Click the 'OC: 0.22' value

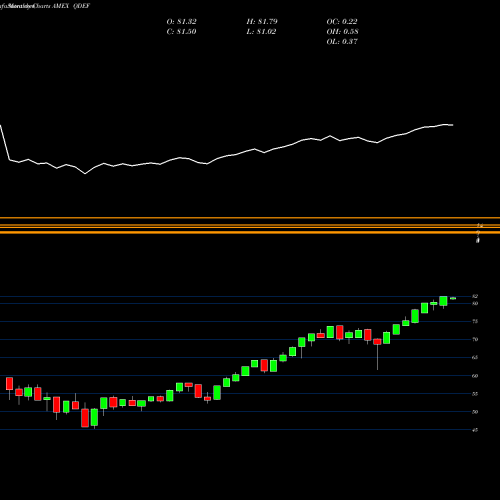(x=342, y=22)
